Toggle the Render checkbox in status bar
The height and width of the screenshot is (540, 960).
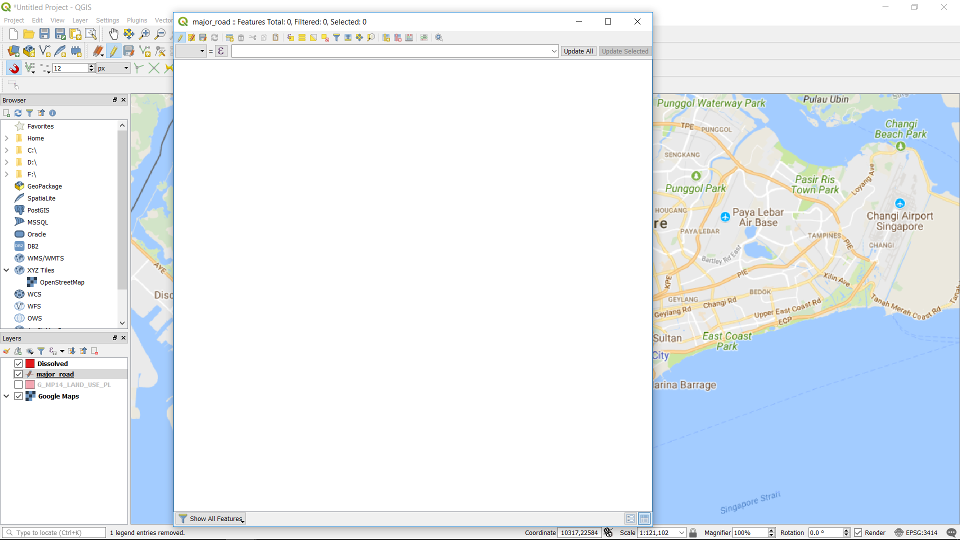point(858,533)
